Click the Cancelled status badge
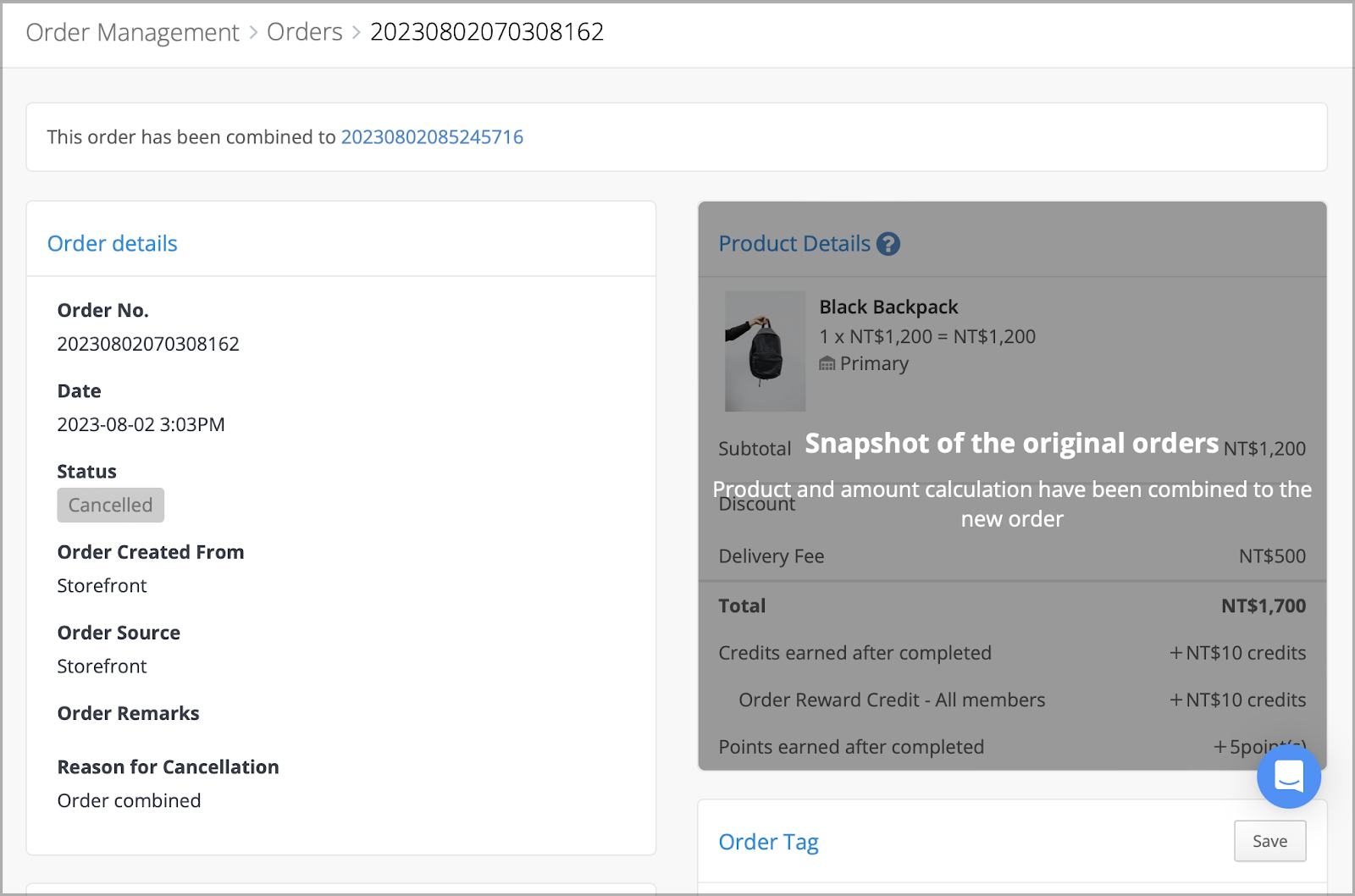The width and height of the screenshot is (1355, 896). click(x=111, y=506)
